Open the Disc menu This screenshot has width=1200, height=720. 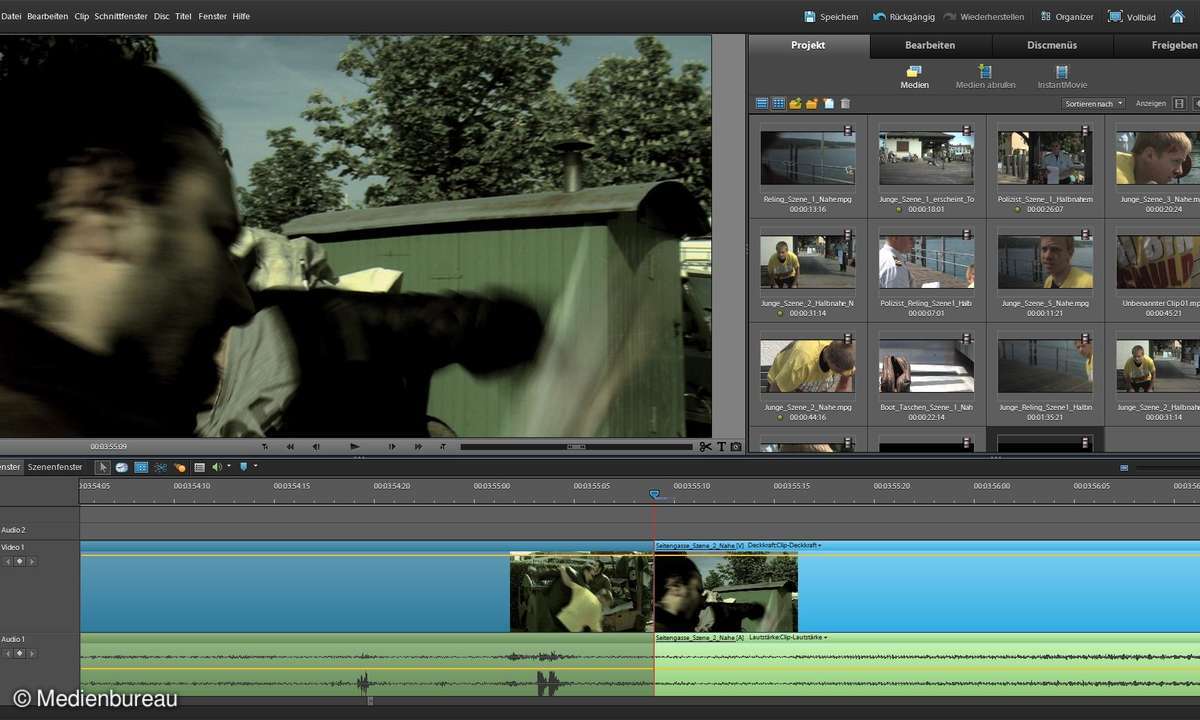(161, 16)
